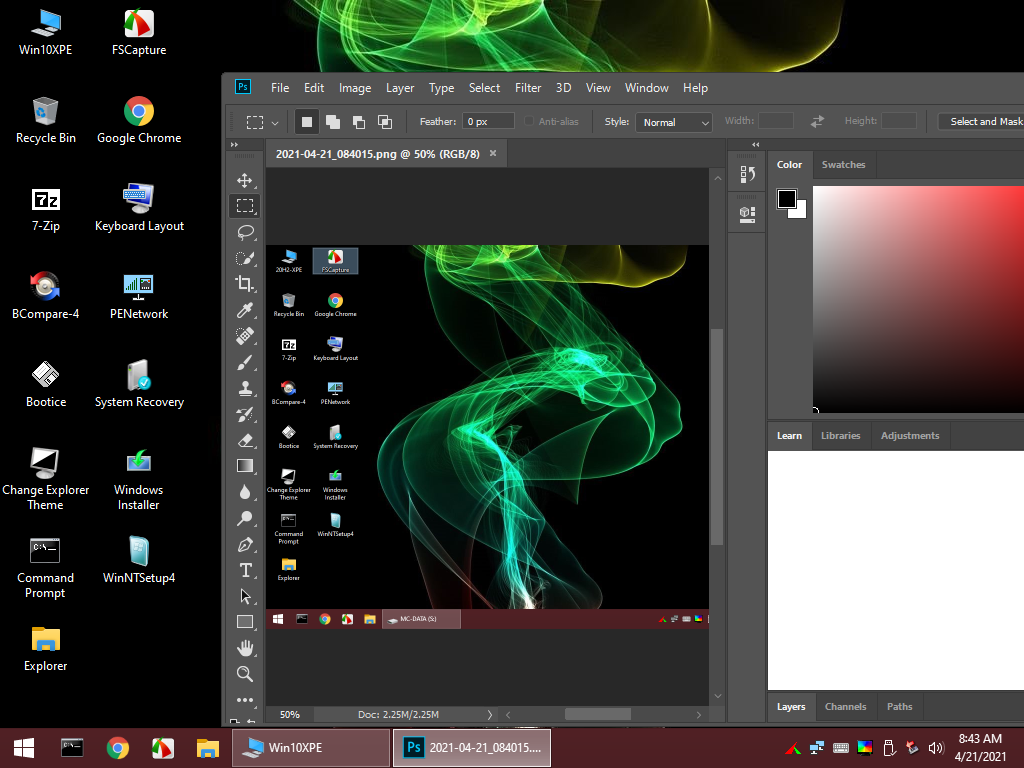1024x768 pixels.
Task: Select the Path Selection tool
Action: coord(245,596)
